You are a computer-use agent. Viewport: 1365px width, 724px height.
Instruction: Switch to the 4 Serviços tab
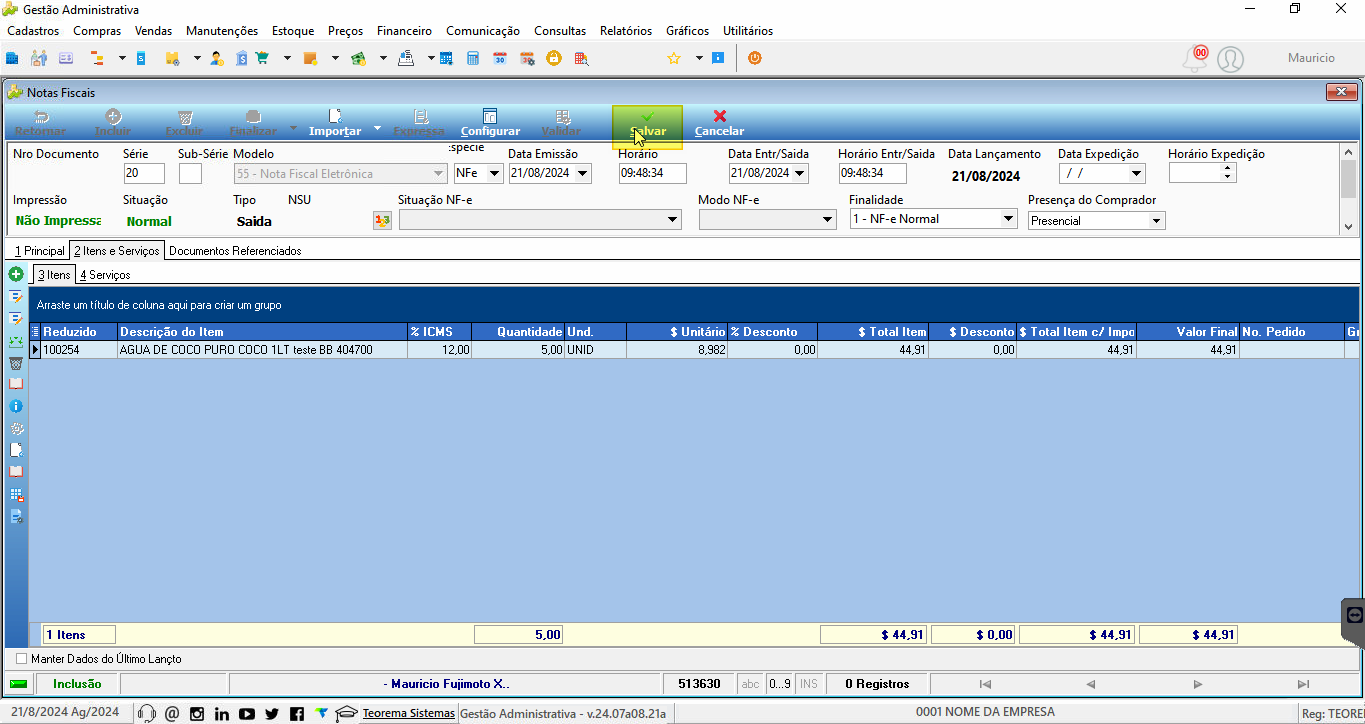(x=105, y=274)
